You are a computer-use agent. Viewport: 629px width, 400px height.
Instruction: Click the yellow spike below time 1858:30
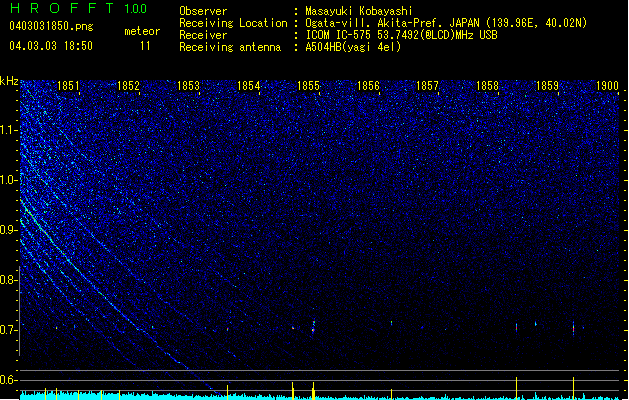coord(516,388)
